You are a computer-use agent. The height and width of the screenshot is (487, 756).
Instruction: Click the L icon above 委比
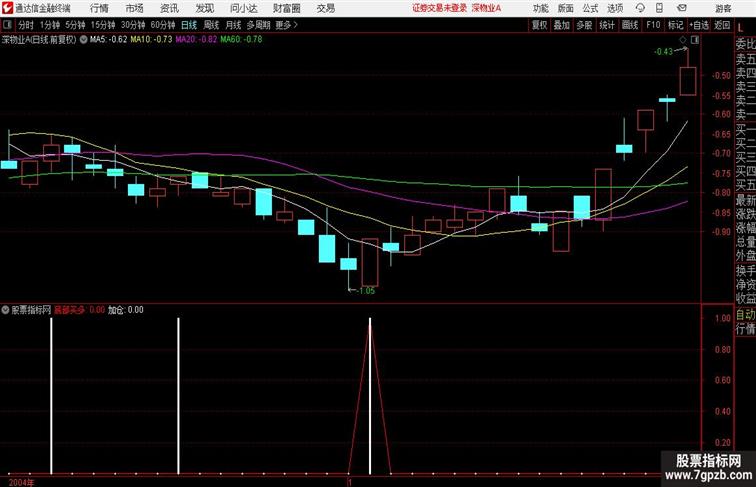click(741, 28)
